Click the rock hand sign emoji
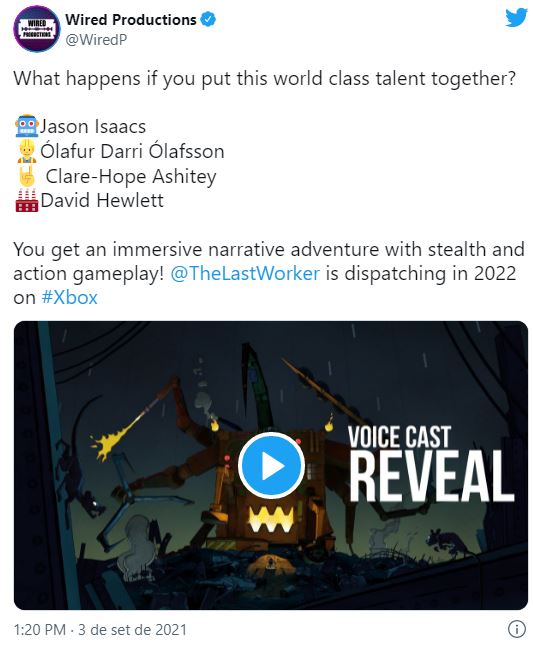Screen dimensions: 533x649 (x=27, y=176)
